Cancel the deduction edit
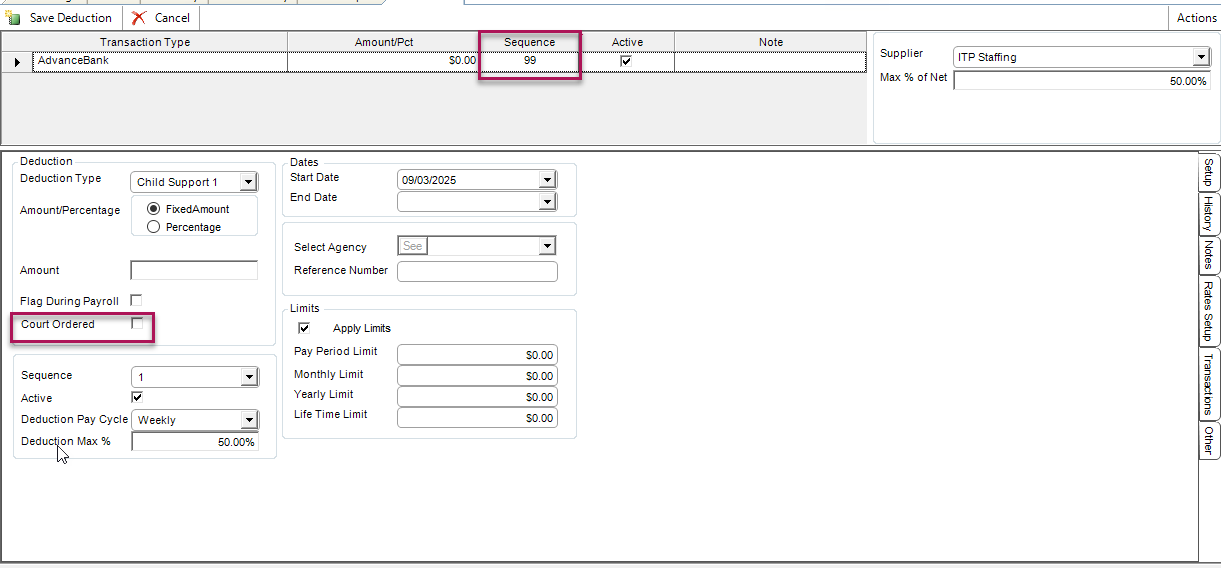Image resolution: width=1221 pixels, height=568 pixels. click(x=161, y=18)
